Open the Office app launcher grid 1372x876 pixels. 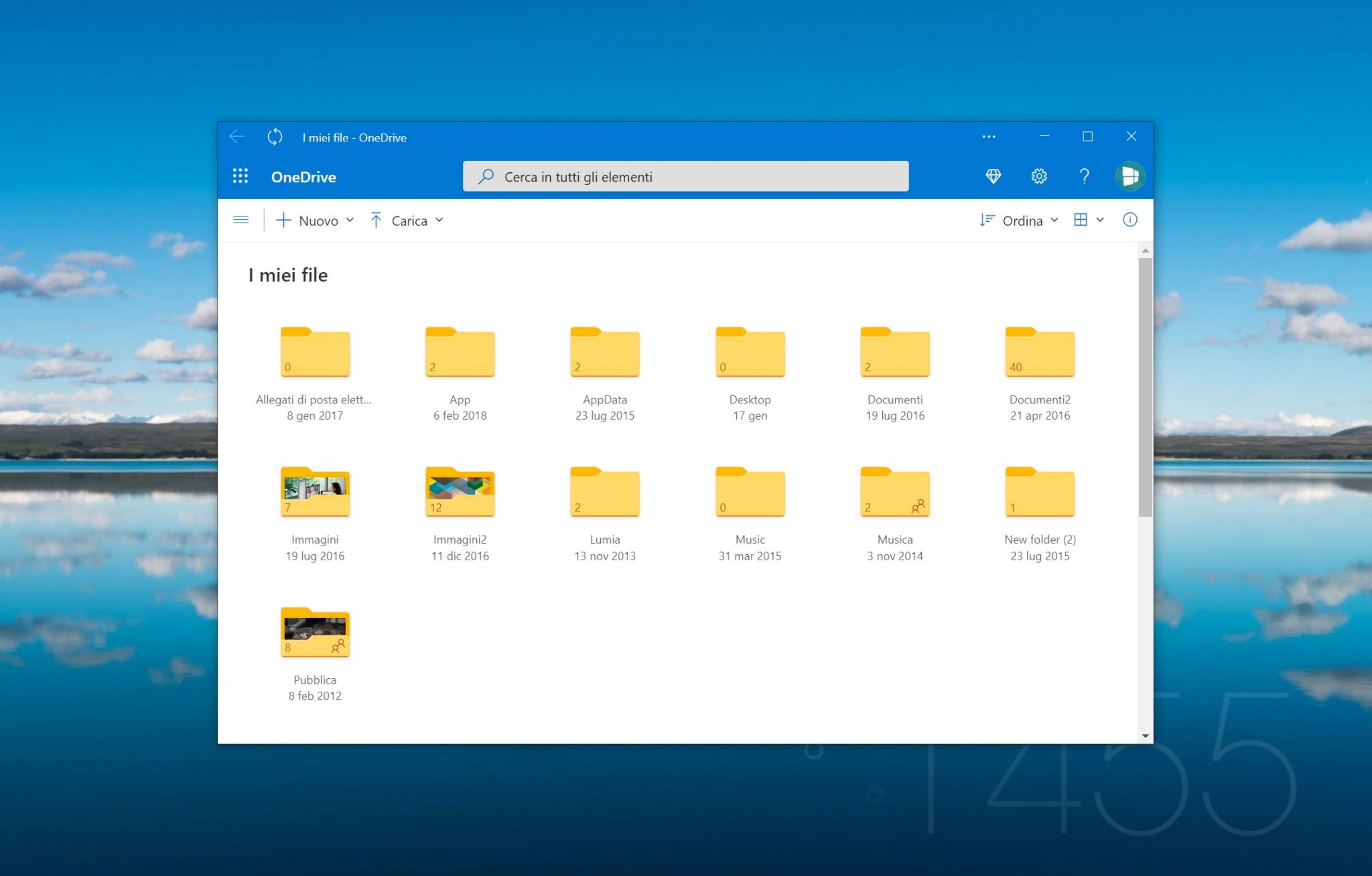pos(241,176)
